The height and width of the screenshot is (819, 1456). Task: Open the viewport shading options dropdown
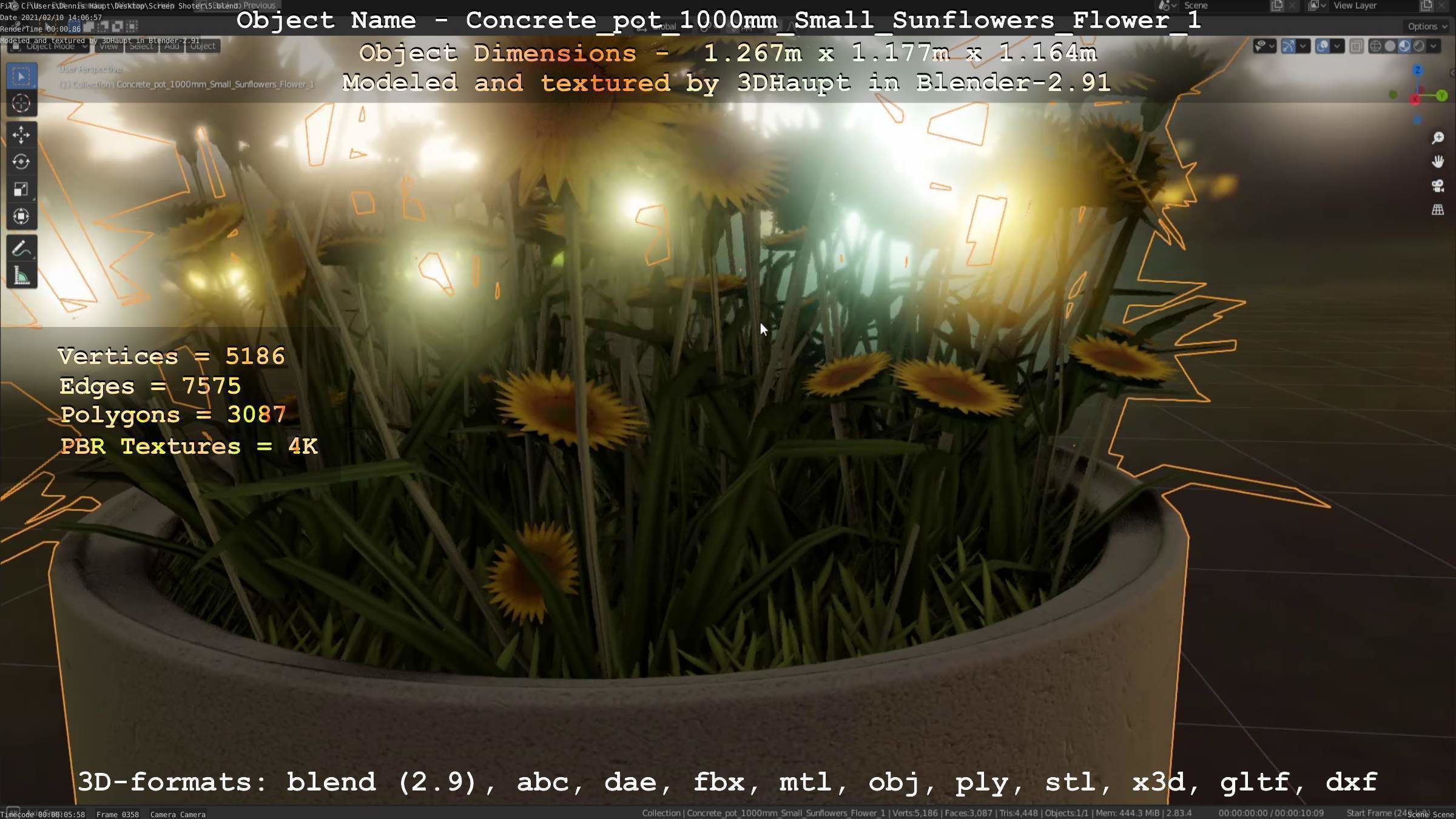pos(1434,46)
